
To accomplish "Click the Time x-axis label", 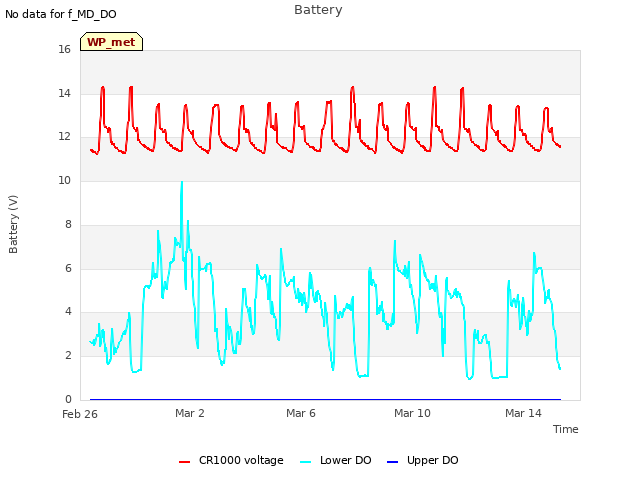I will pyautogui.click(x=566, y=429).
